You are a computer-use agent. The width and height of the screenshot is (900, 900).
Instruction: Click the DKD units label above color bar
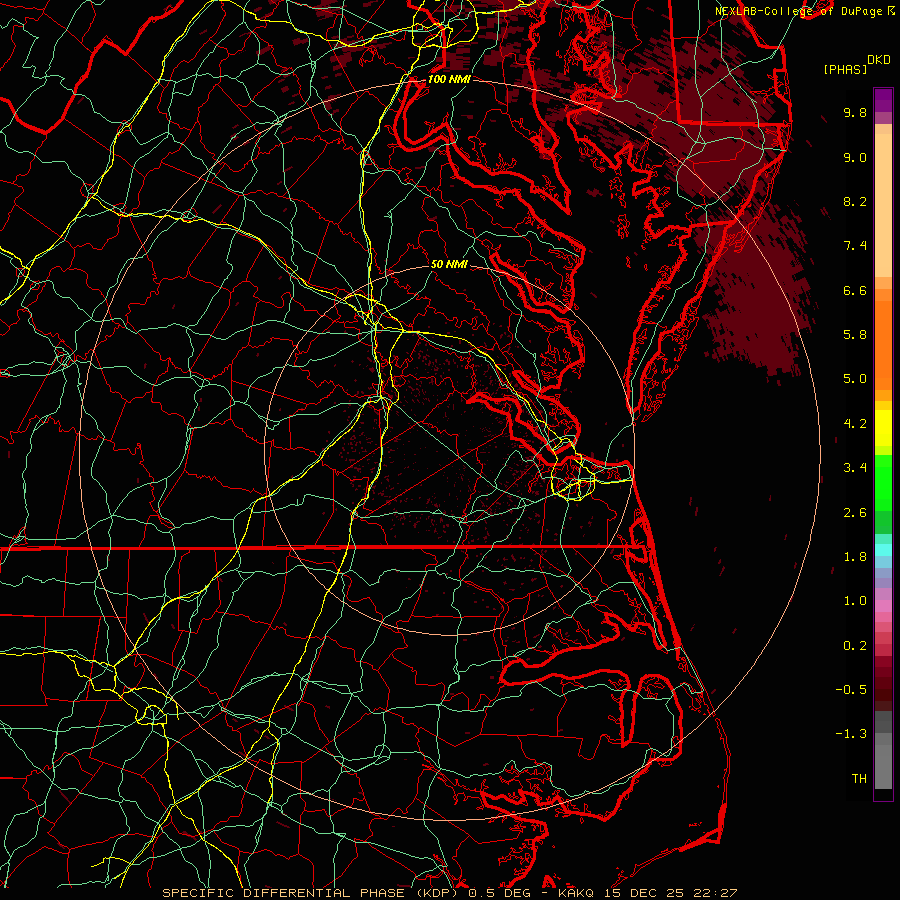(x=878, y=60)
